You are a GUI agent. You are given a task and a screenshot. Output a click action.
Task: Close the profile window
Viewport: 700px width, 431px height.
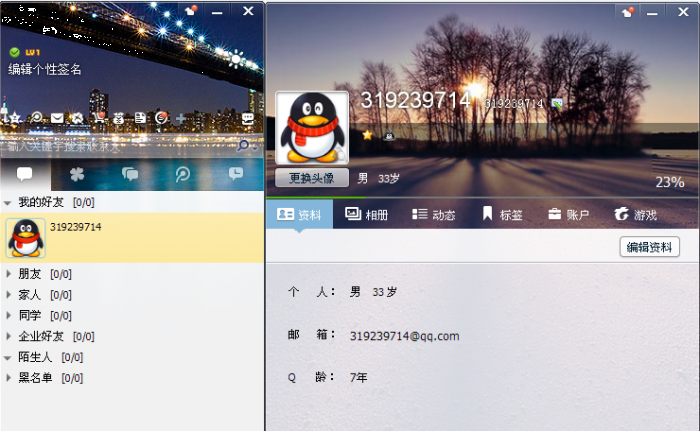tap(683, 12)
